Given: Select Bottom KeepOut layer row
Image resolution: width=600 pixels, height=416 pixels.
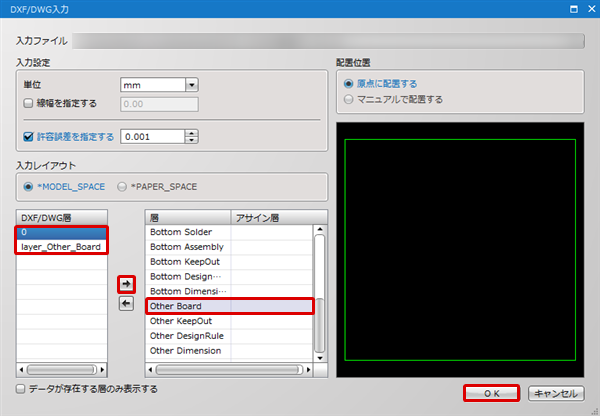Looking at the screenshot, I should pyautogui.click(x=229, y=262).
